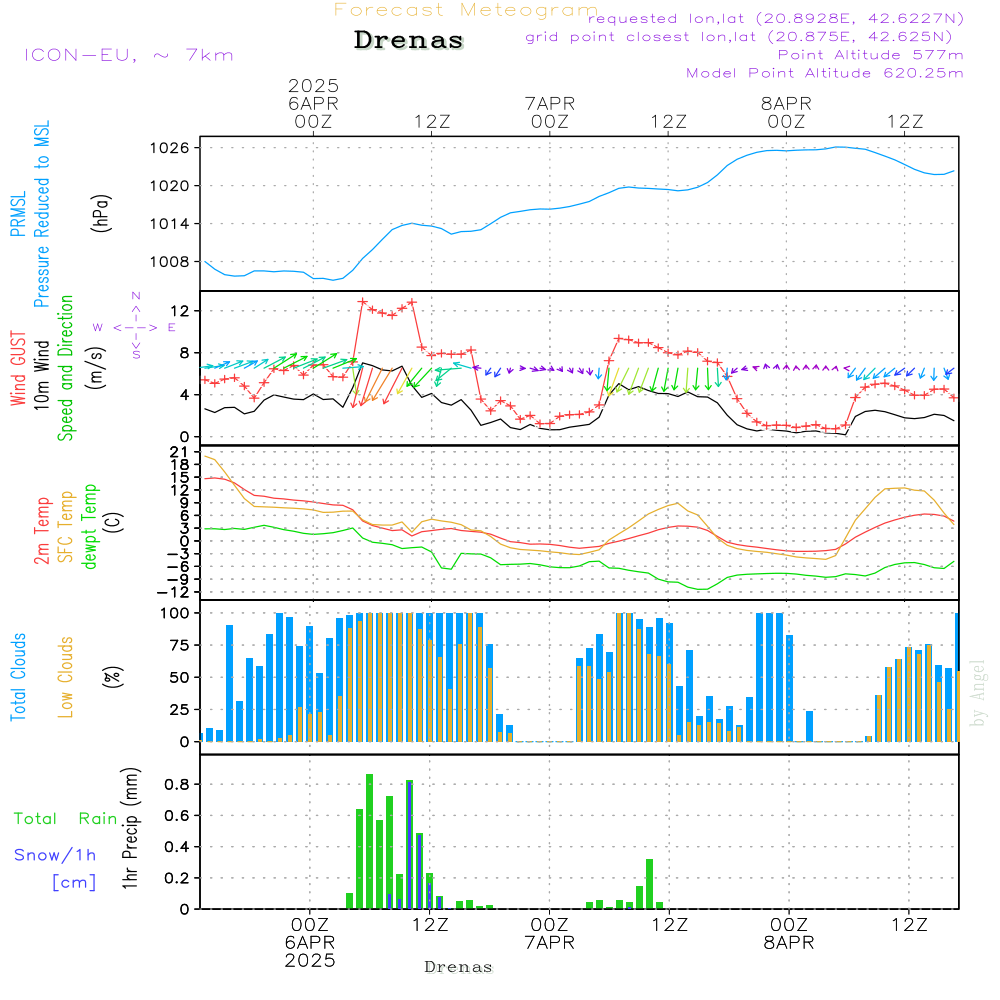Screen dimensions: 1000x1000
Task: Select the requested lon,lat (20.8928E, 42.6227N) line
Action: (776, 19)
